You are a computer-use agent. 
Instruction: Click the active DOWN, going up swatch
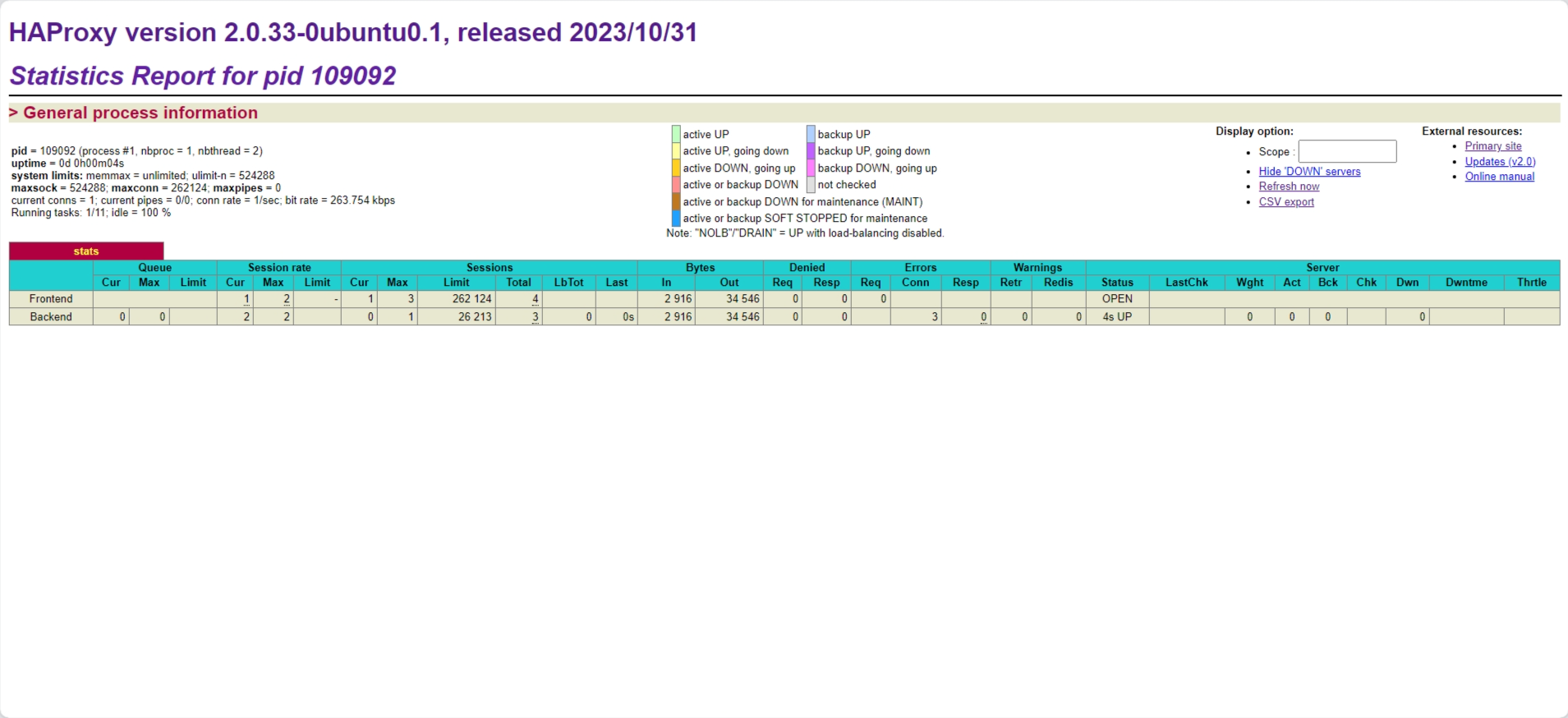point(676,168)
